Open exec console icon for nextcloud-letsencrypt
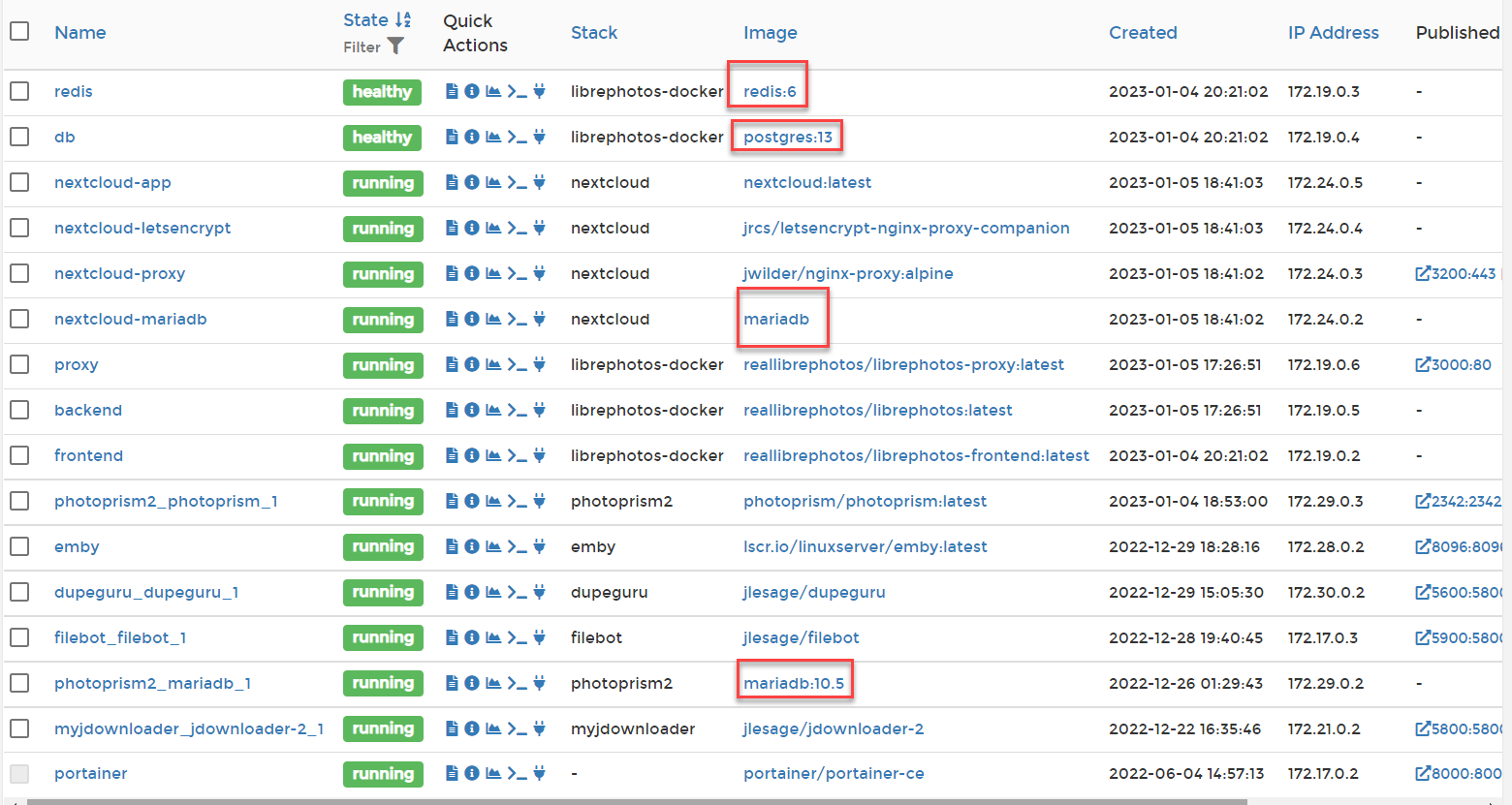This screenshot has height=805, width=1512. point(518,228)
